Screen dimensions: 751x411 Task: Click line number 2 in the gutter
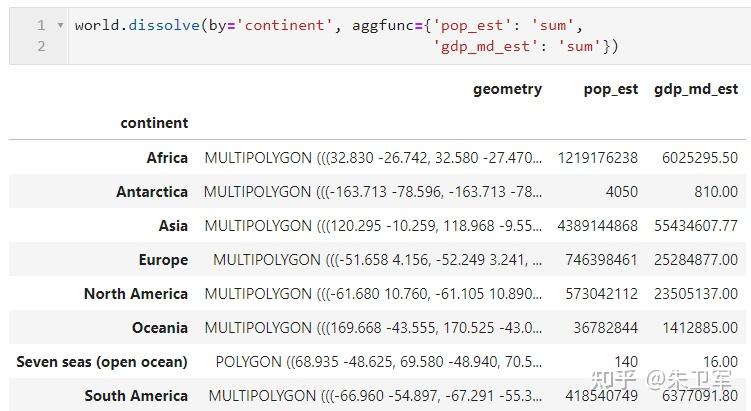point(41,46)
